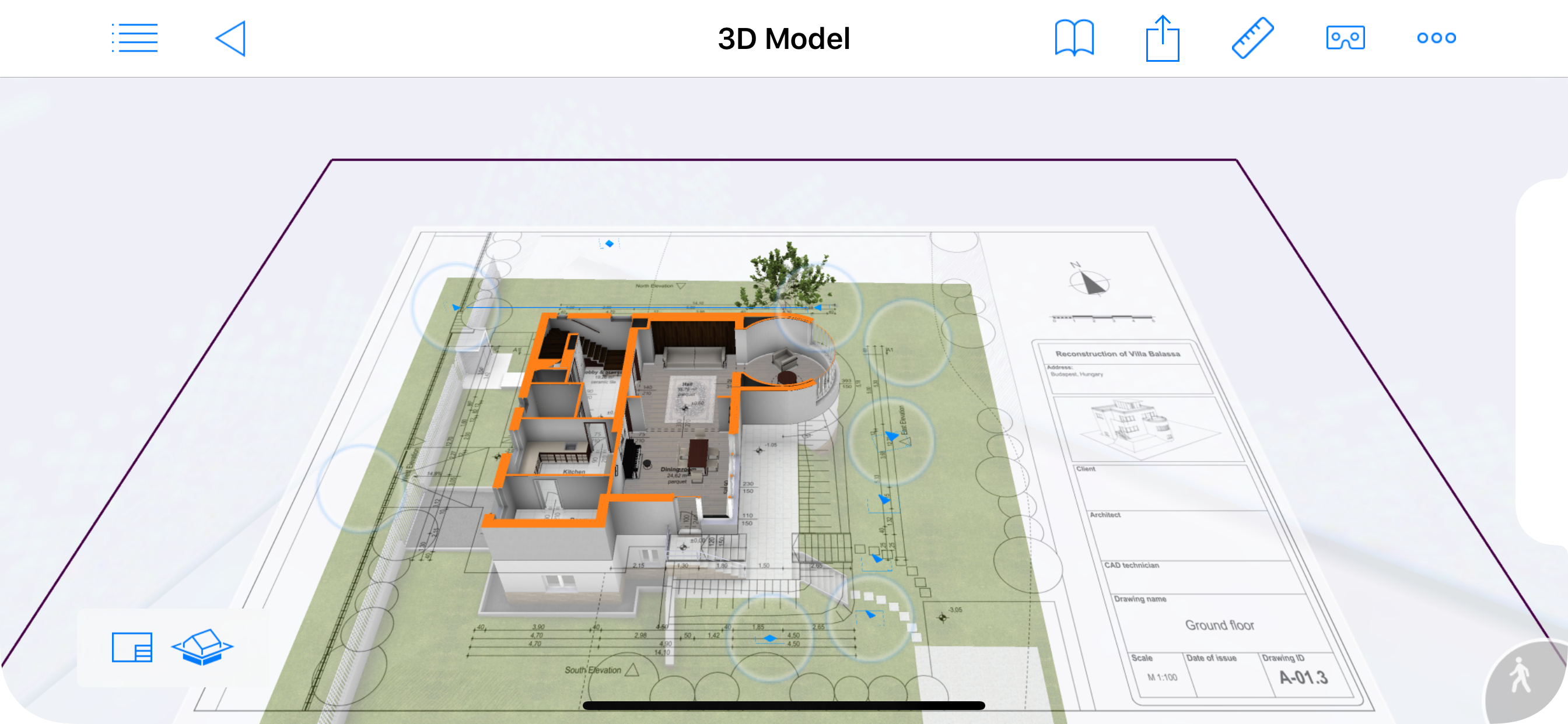Open the navigation list menu icon
This screenshot has width=1568, height=724.
(135, 38)
